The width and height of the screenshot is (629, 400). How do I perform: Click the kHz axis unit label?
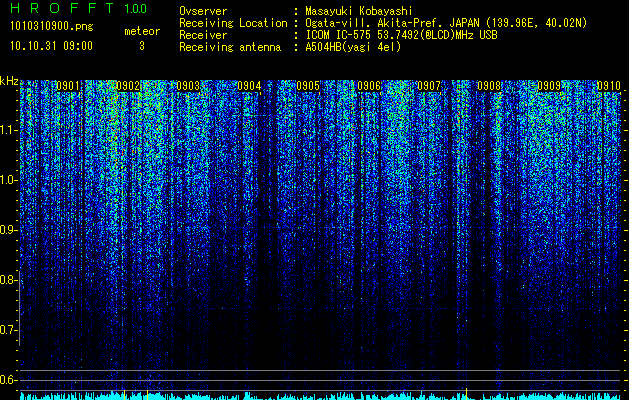(9, 81)
